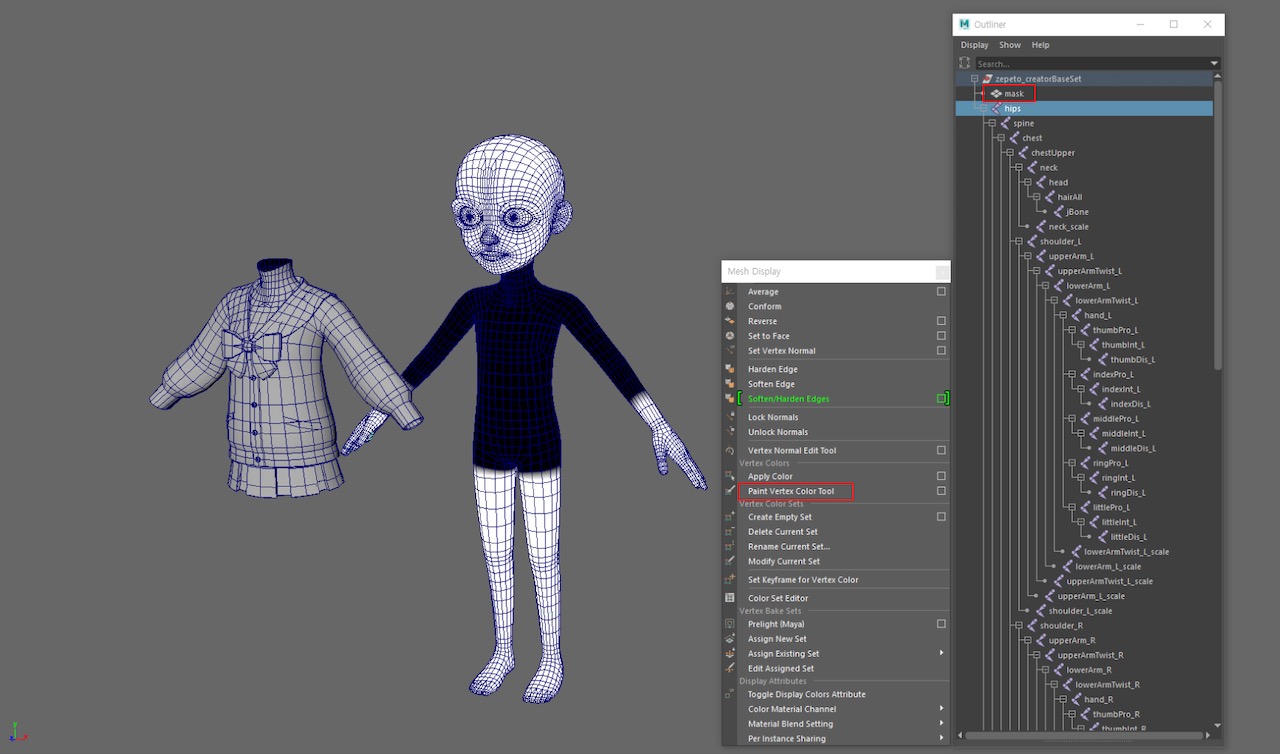Click the Outliner search field

click(x=1090, y=63)
